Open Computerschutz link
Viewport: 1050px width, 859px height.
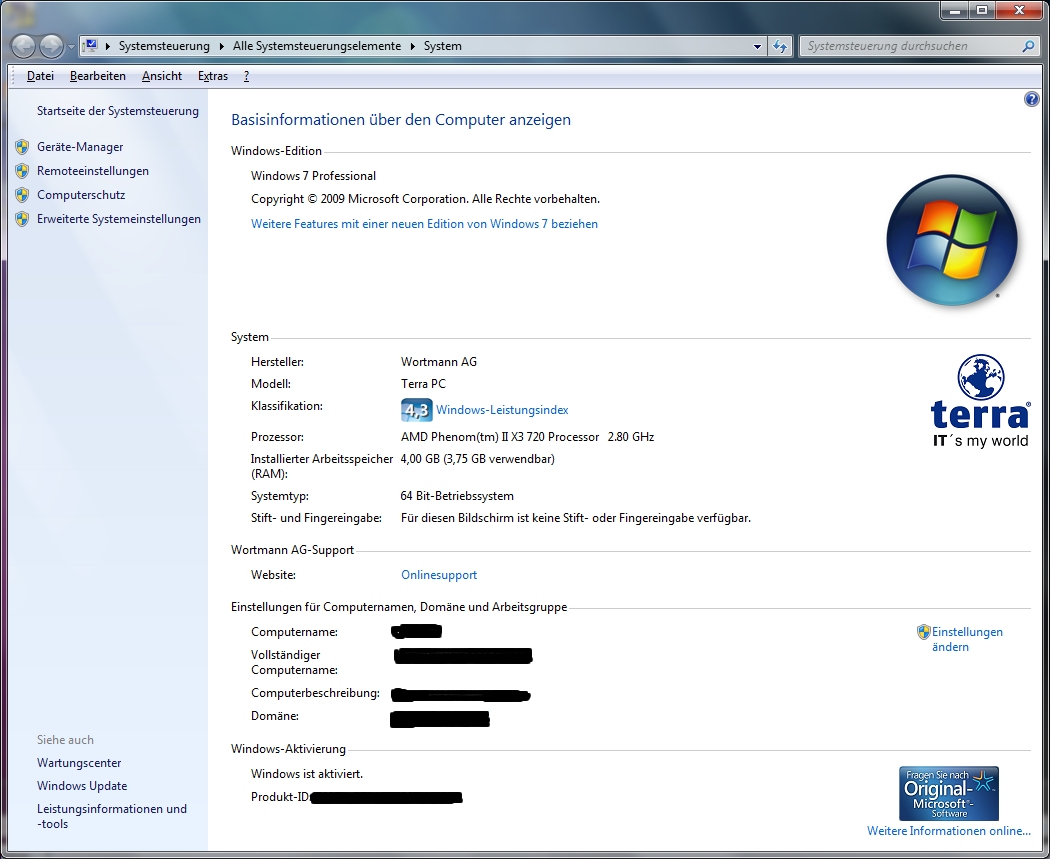pos(81,196)
